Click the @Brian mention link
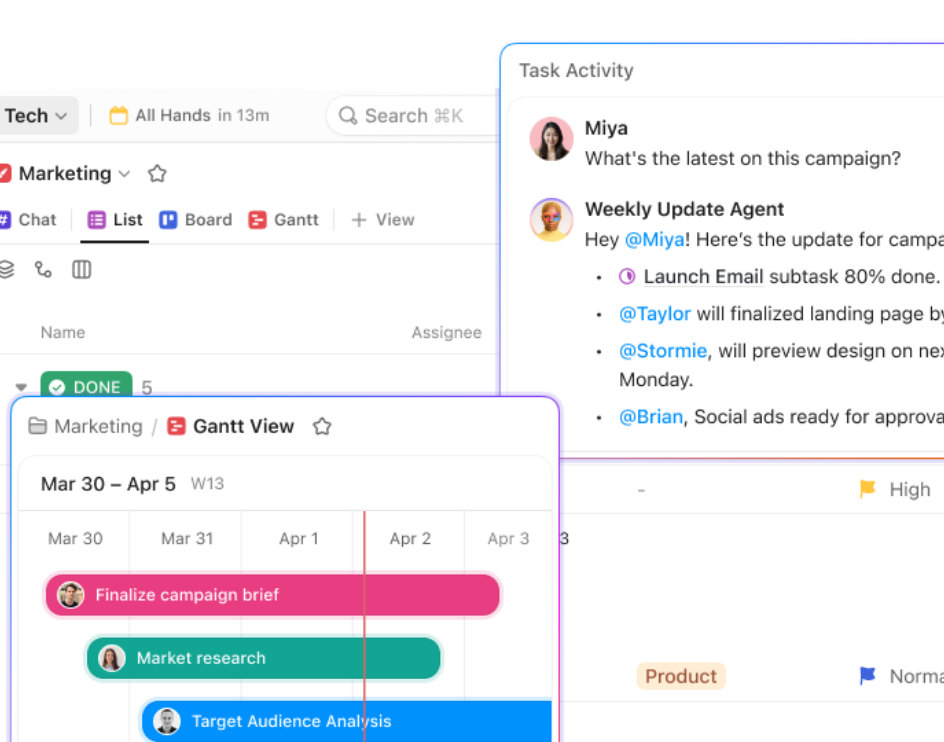 point(651,417)
